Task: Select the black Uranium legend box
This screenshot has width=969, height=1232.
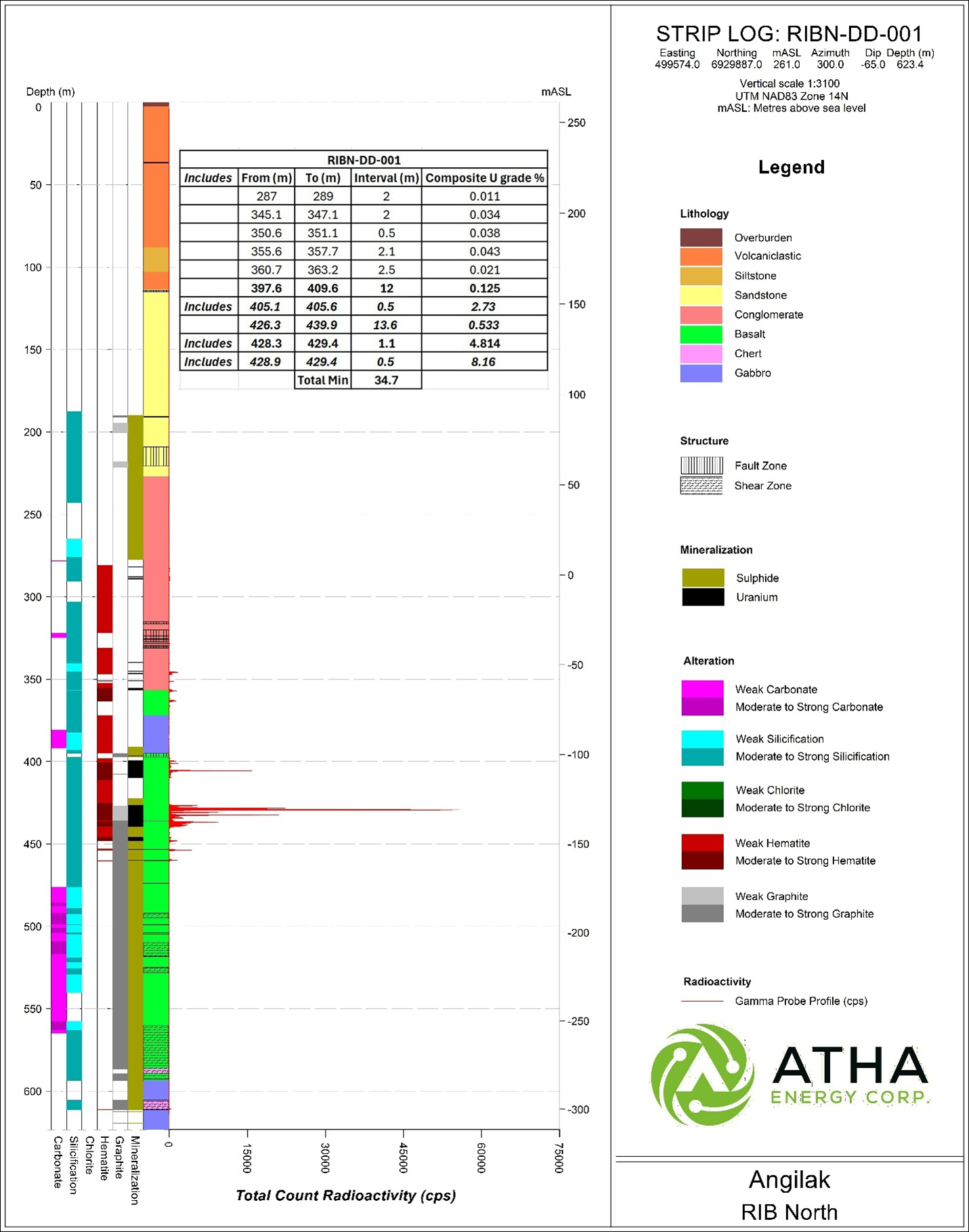Action: coord(703,597)
